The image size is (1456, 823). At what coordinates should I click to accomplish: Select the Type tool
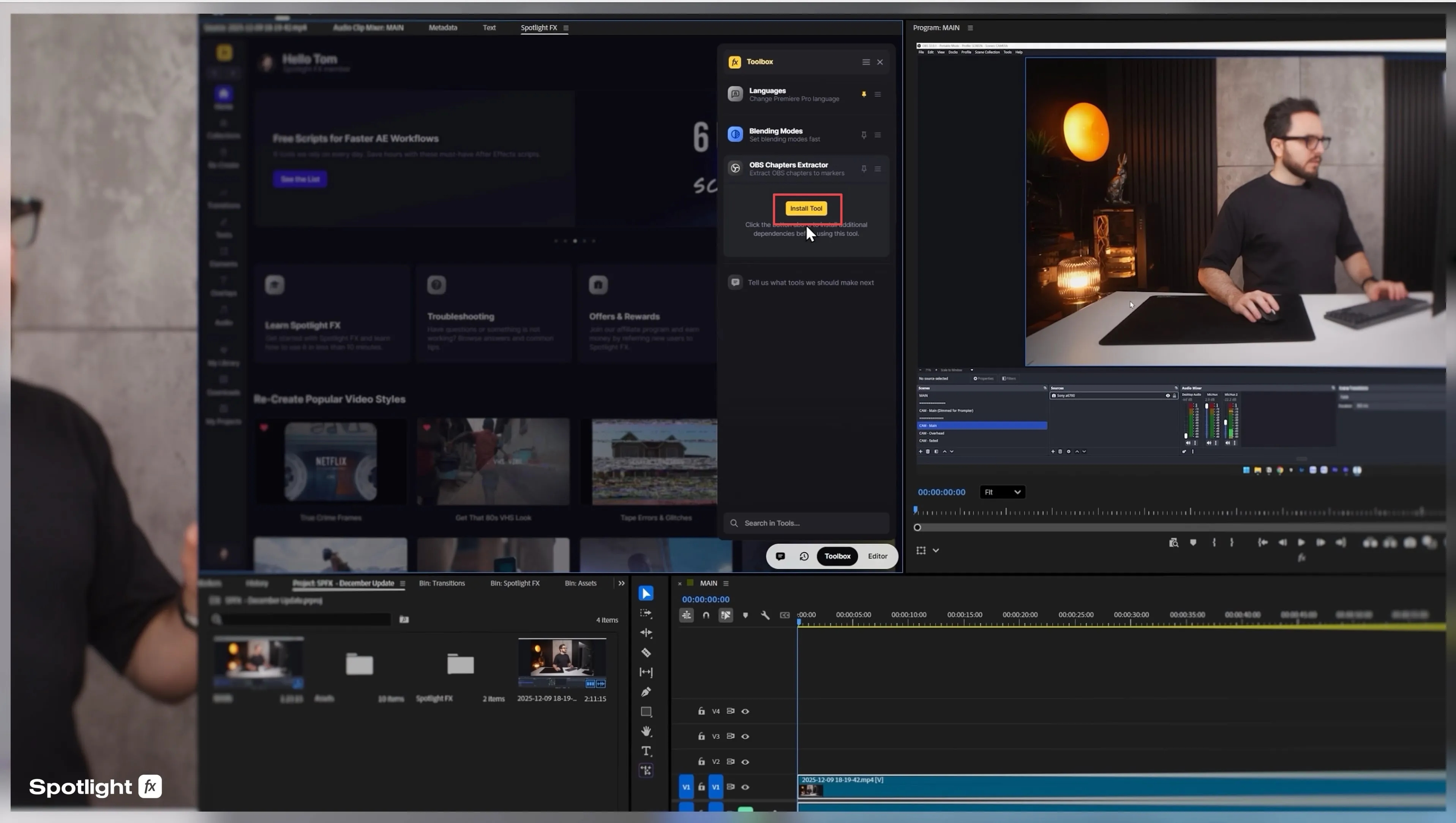[646, 751]
